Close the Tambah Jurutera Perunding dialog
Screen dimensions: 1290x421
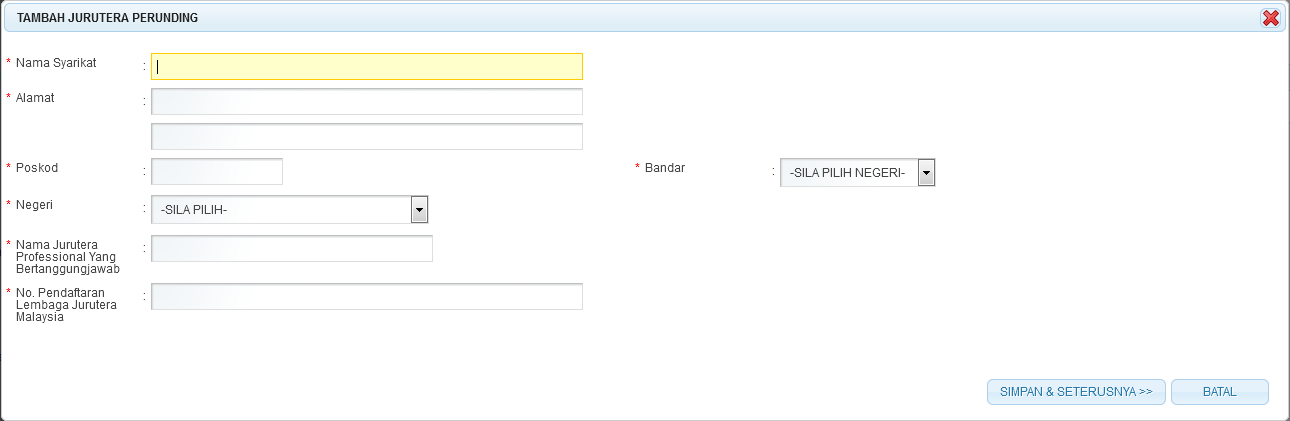tap(1271, 18)
